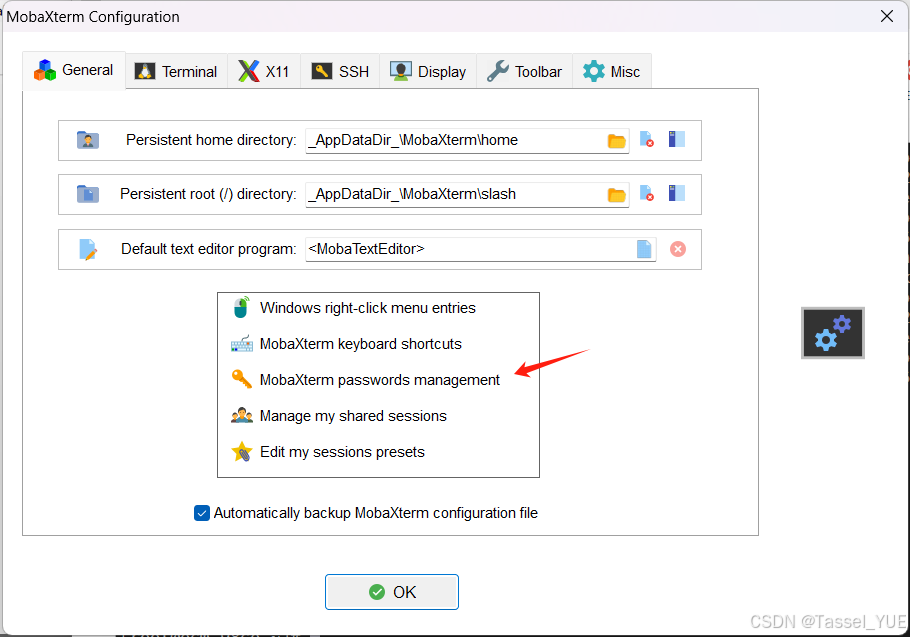Click the users icon beside shared sessions
Image resolution: width=910 pixels, height=637 pixels.
241,415
